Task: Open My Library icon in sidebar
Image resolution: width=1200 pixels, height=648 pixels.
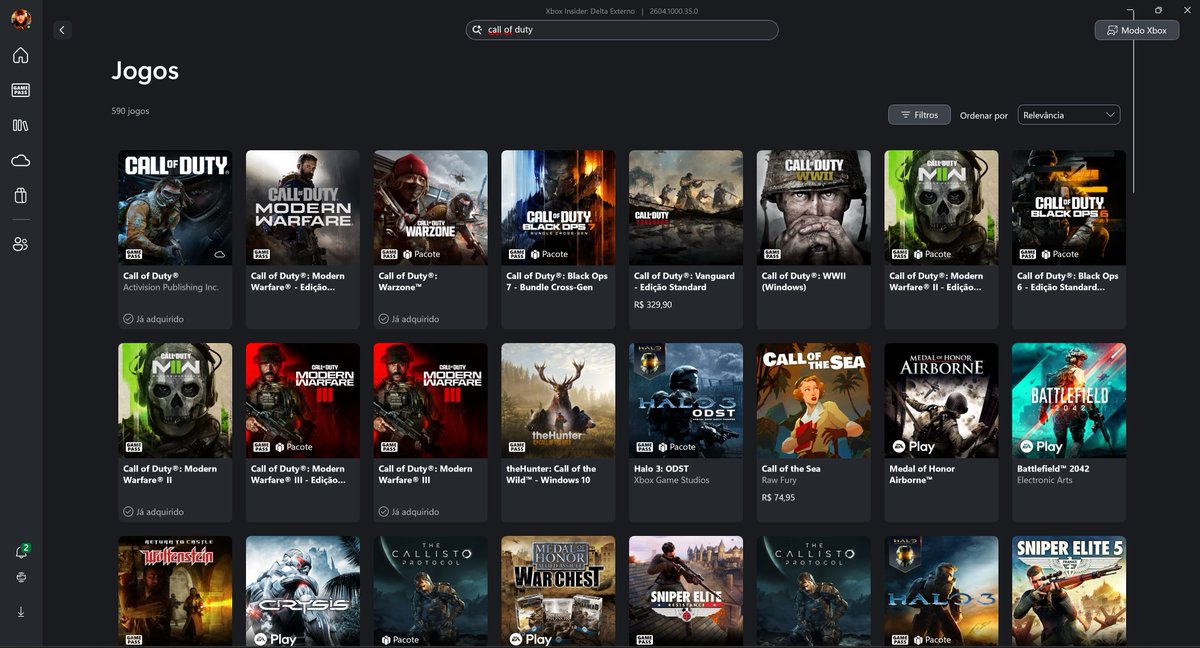Action: click(x=20, y=125)
